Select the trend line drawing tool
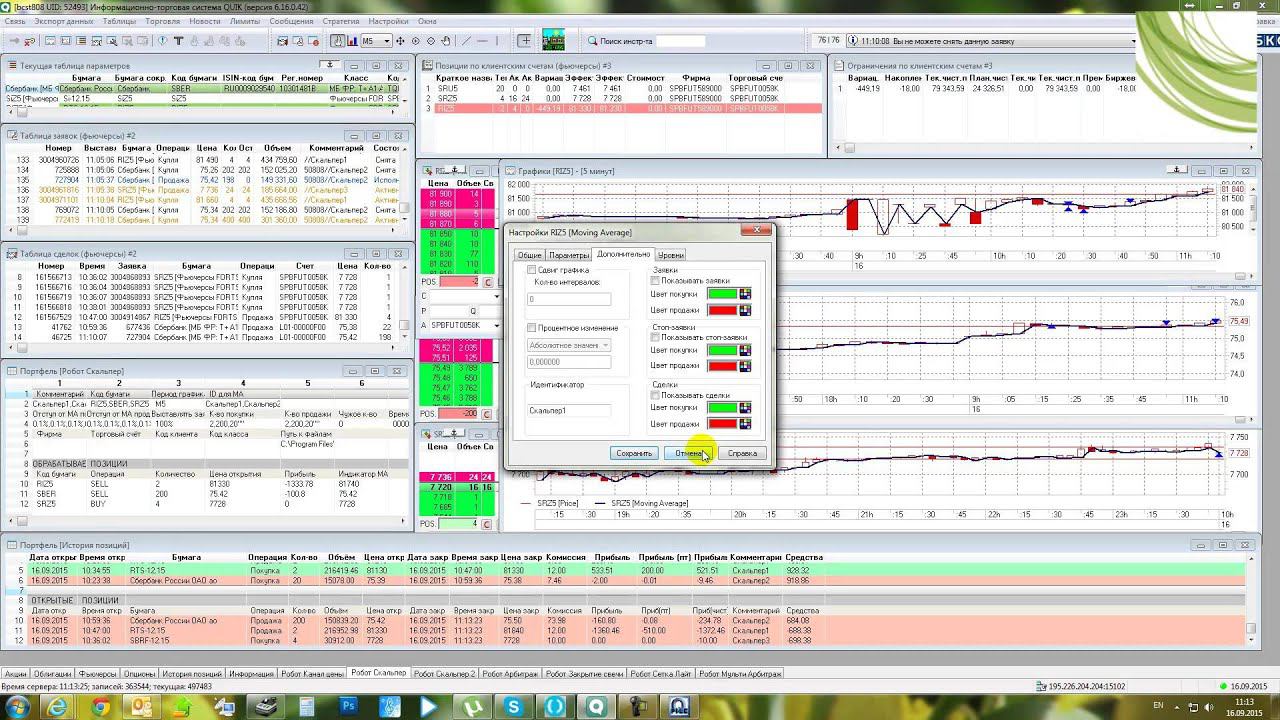This screenshot has height=720, width=1280. (466, 41)
